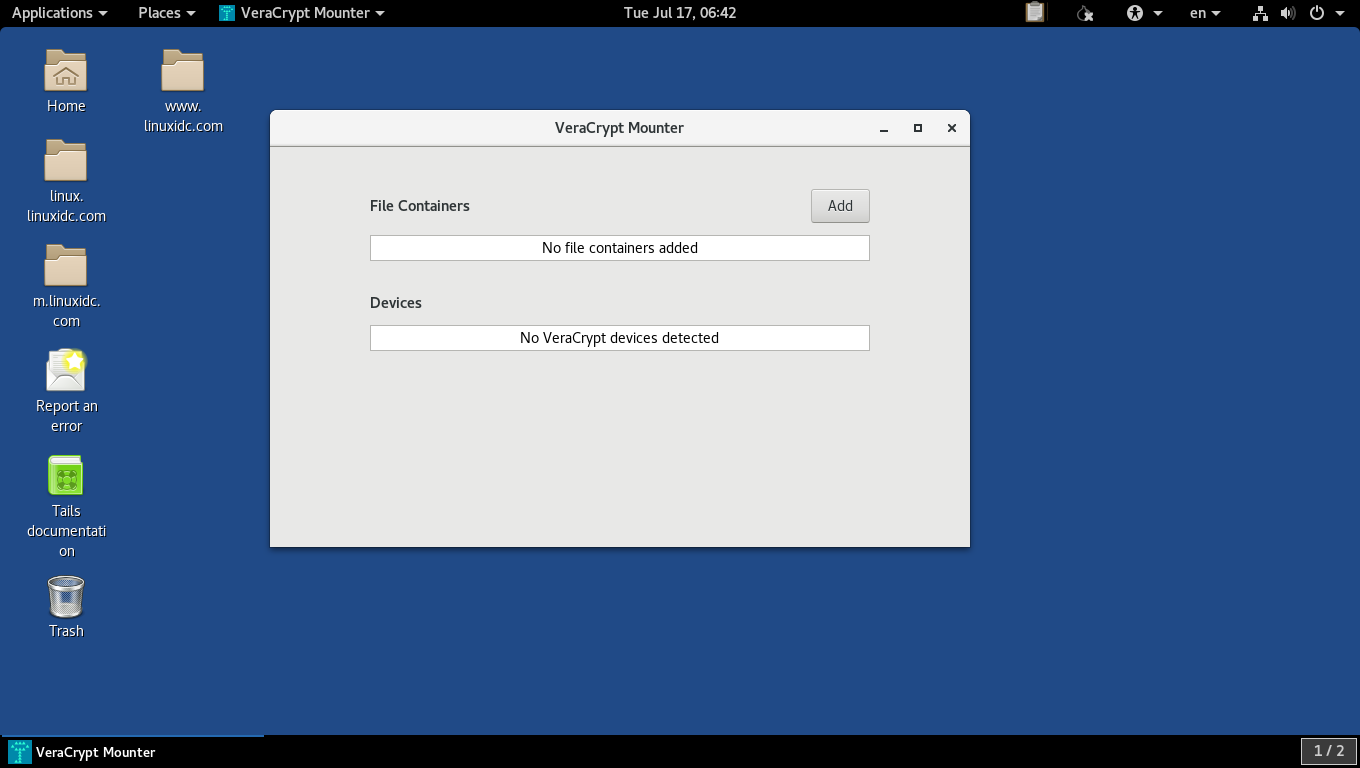Click the VeraCrypt icon in bottom taskbar
The image size is (1360, 768).
point(19,752)
